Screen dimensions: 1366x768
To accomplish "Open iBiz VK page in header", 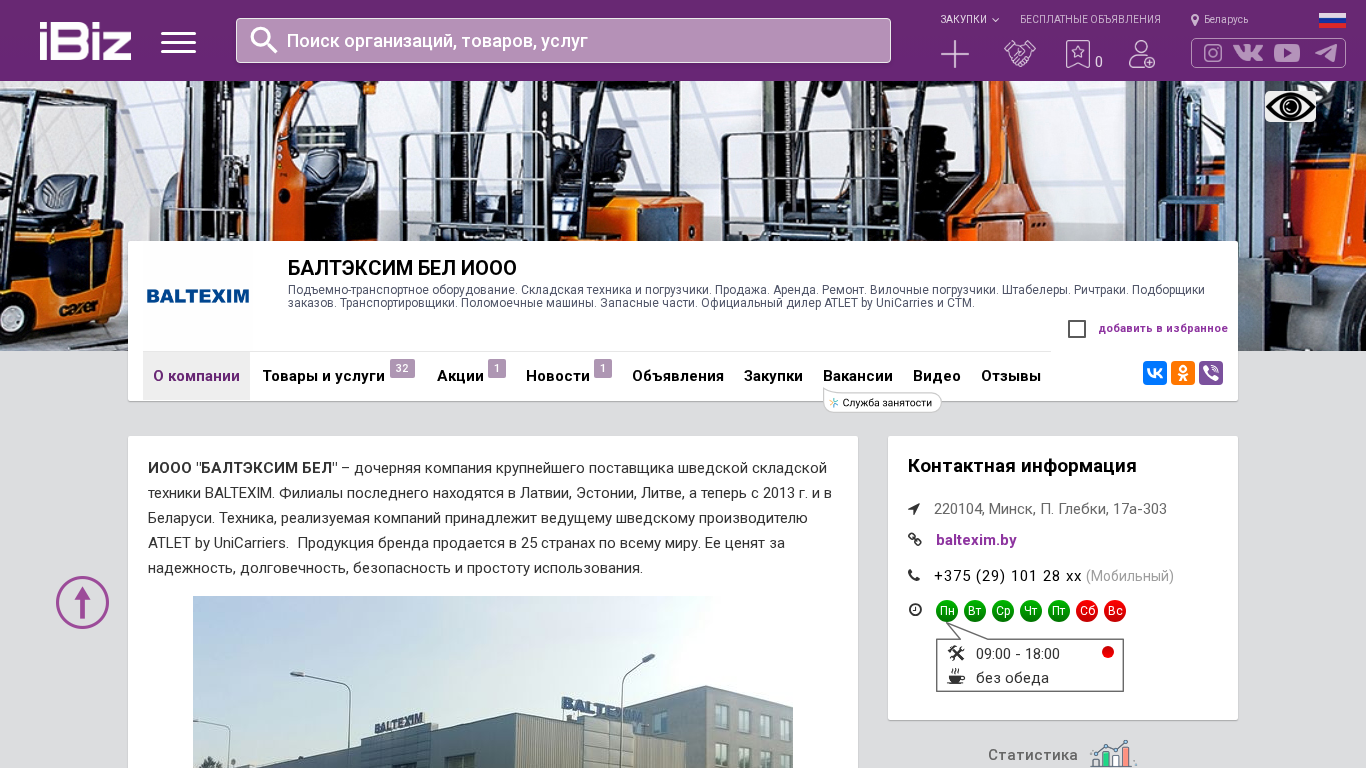I will [x=1248, y=53].
